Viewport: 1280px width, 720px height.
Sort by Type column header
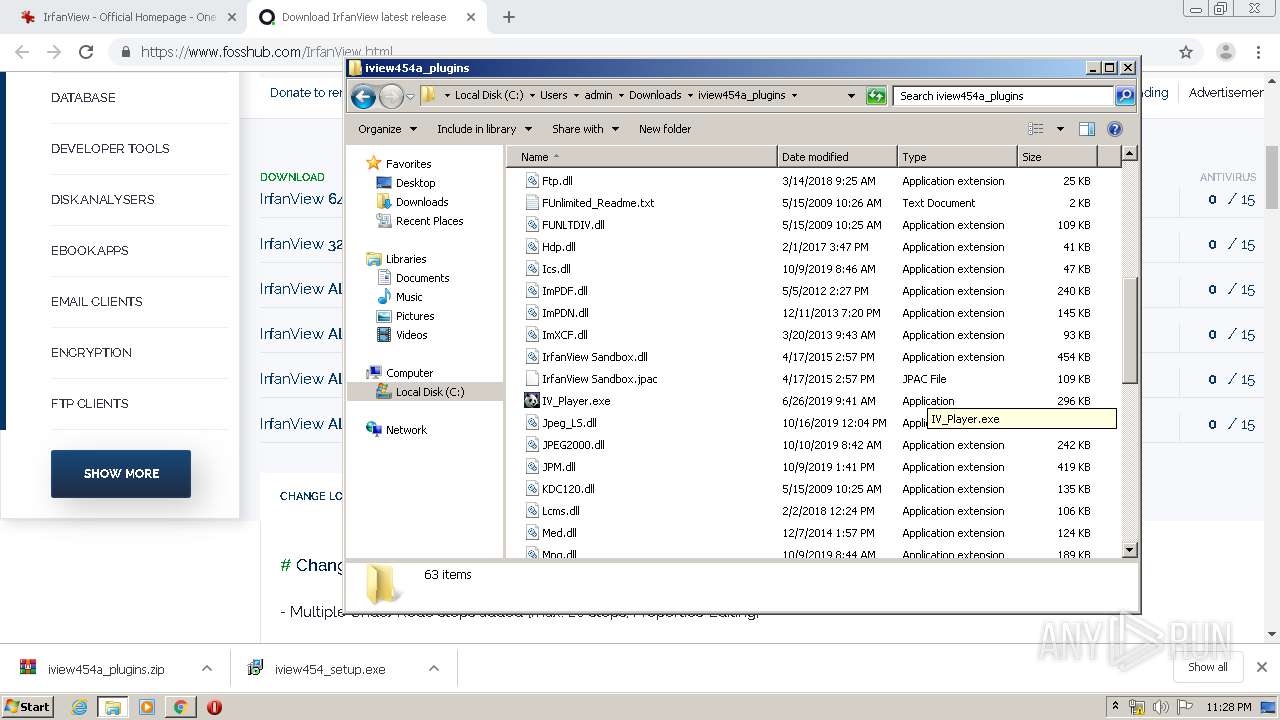[957, 157]
